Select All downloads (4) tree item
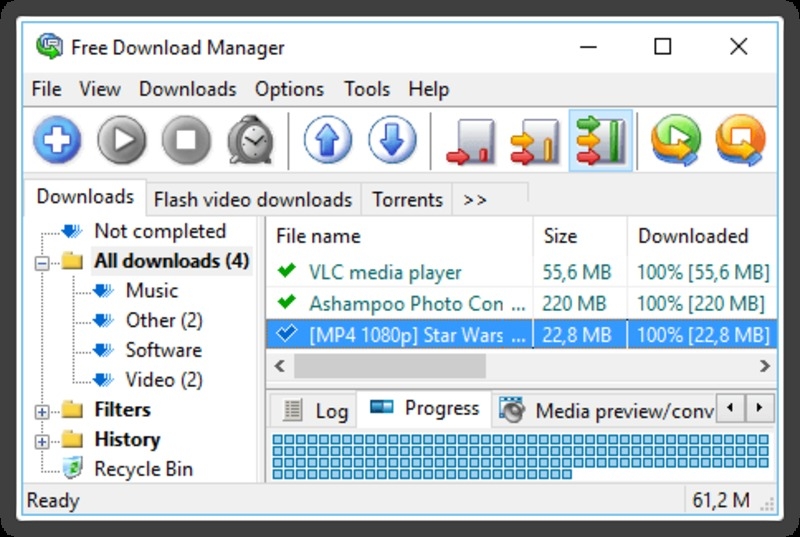This screenshot has height=537, width=800. click(171, 261)
